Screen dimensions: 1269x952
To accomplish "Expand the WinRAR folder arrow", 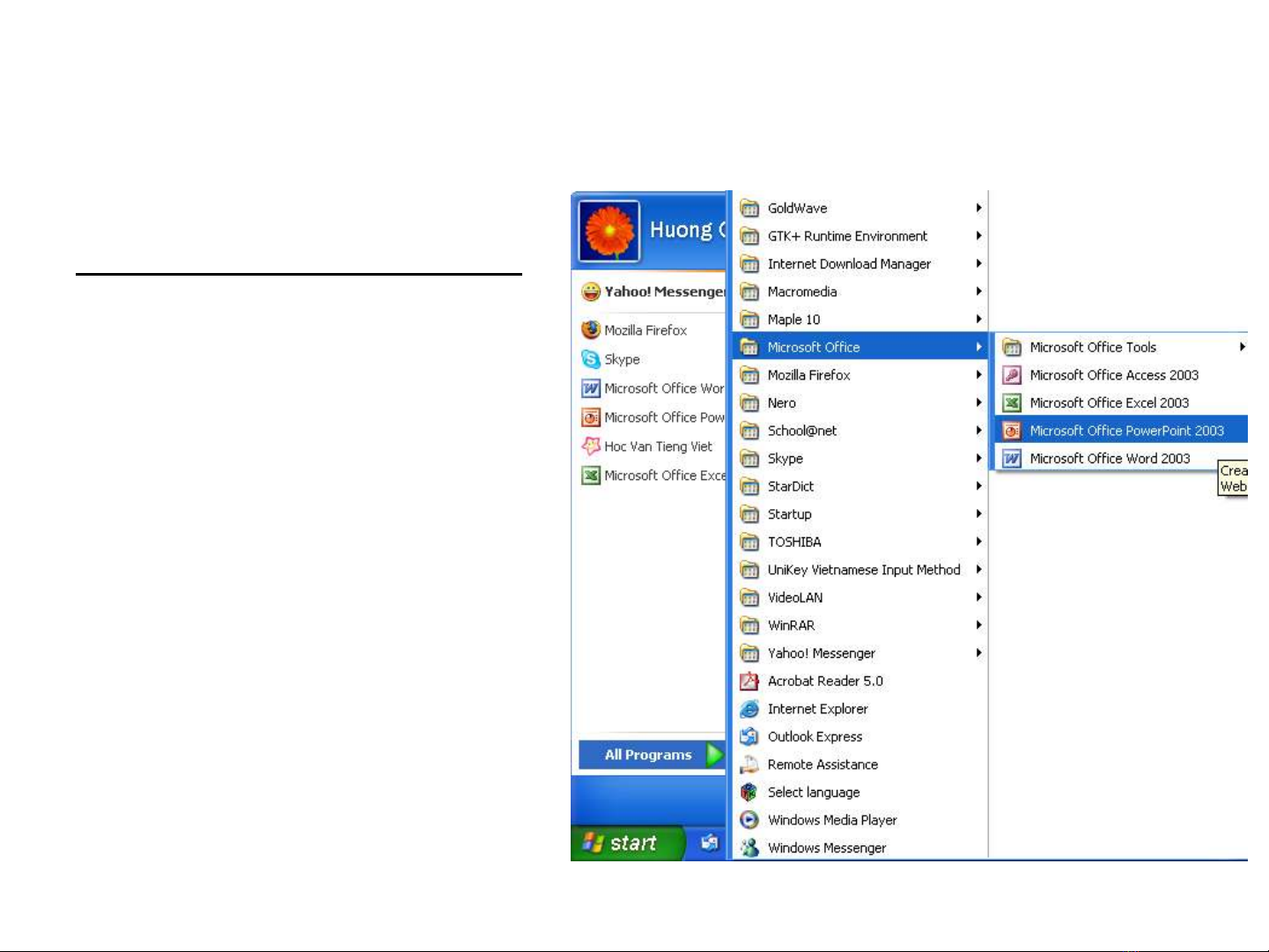I will pyautogui.click(x=978, y=625).
